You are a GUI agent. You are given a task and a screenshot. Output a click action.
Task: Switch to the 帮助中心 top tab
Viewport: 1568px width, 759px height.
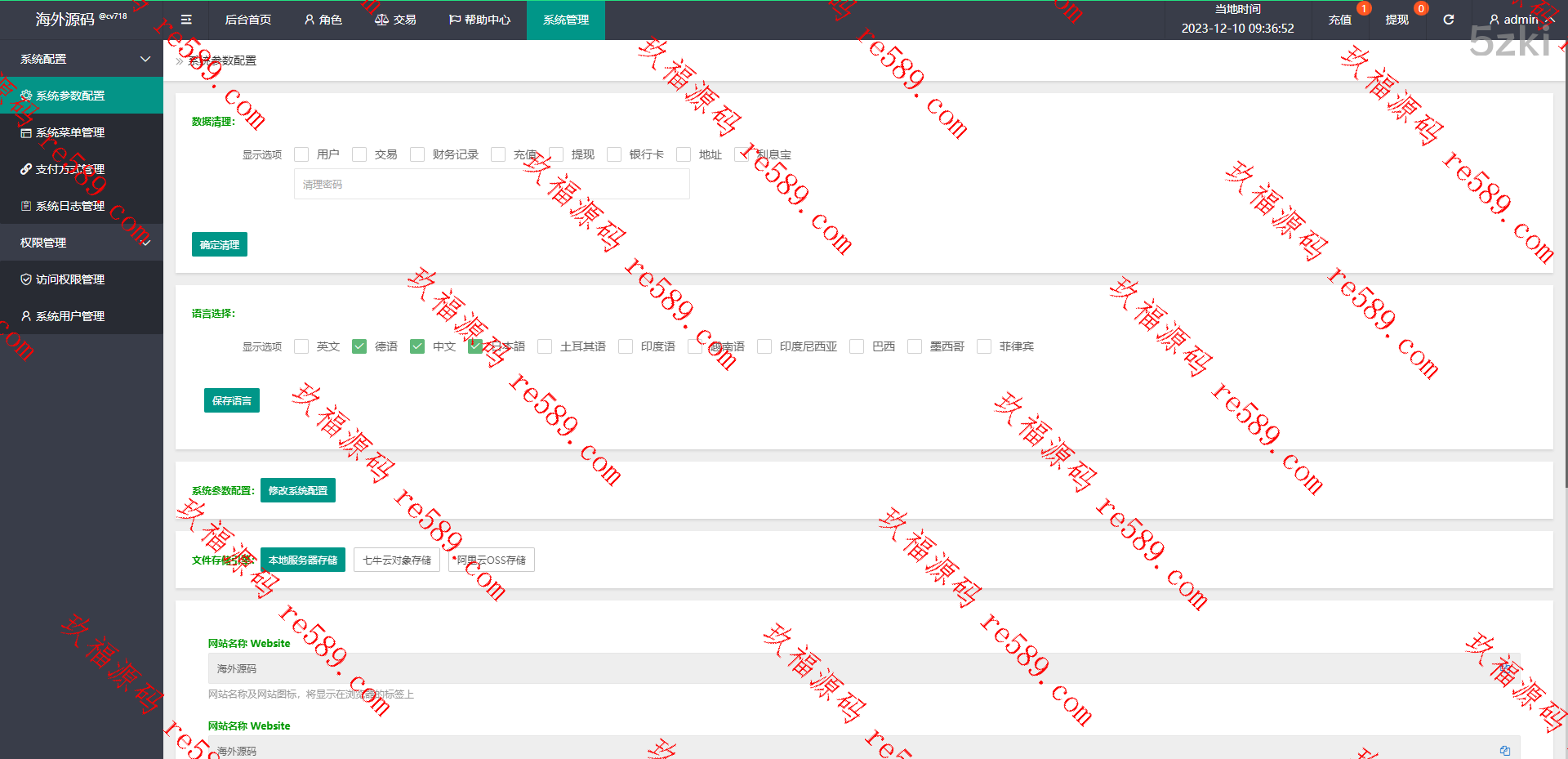pyautogui.click(x=479, y=20)
